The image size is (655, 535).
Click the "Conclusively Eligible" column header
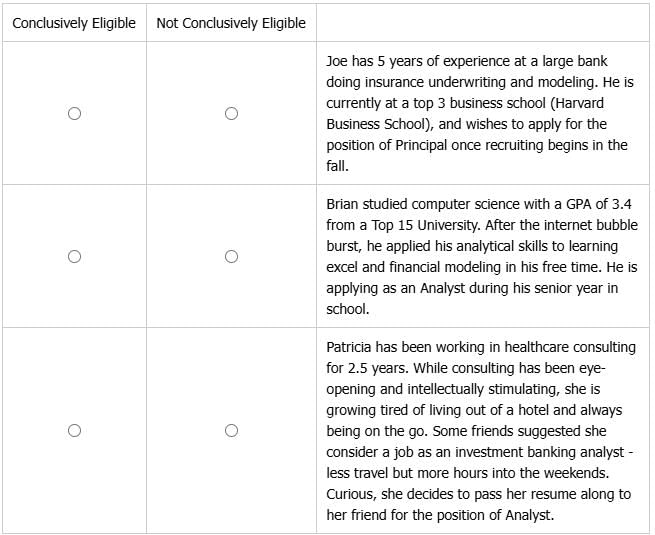tap(74, 23)
